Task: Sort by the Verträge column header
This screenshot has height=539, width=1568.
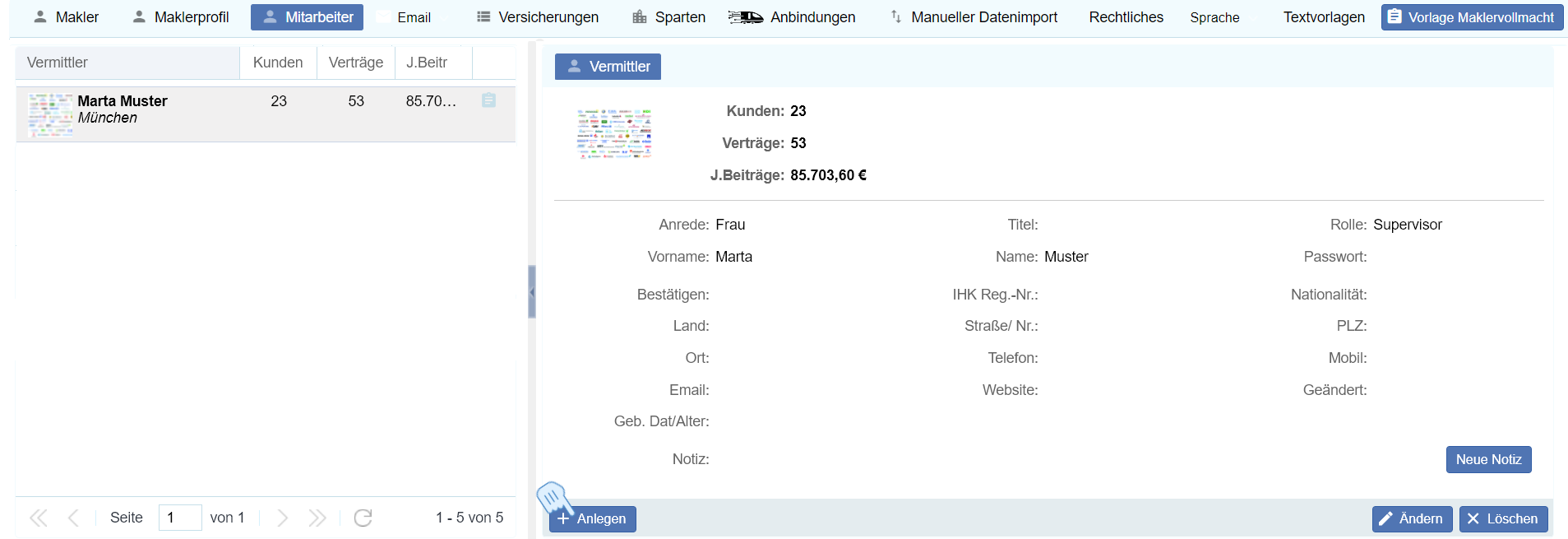Action: pos(356,63)
